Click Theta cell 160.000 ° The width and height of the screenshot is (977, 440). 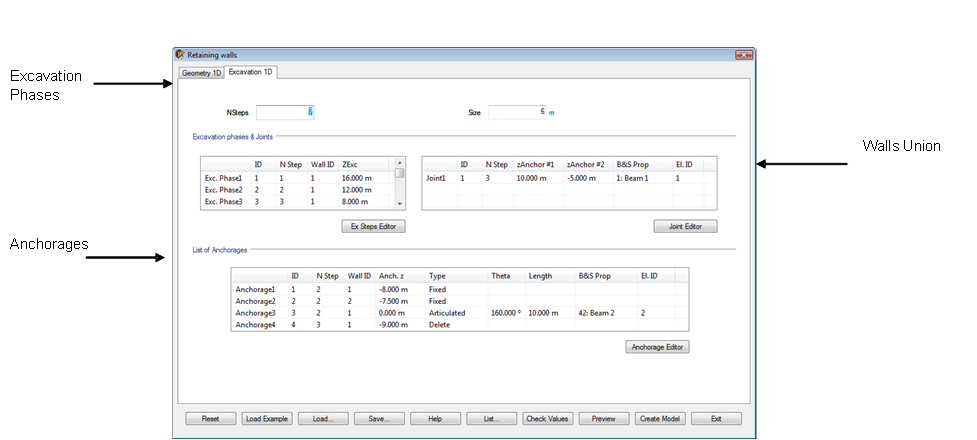coord(506,313)
